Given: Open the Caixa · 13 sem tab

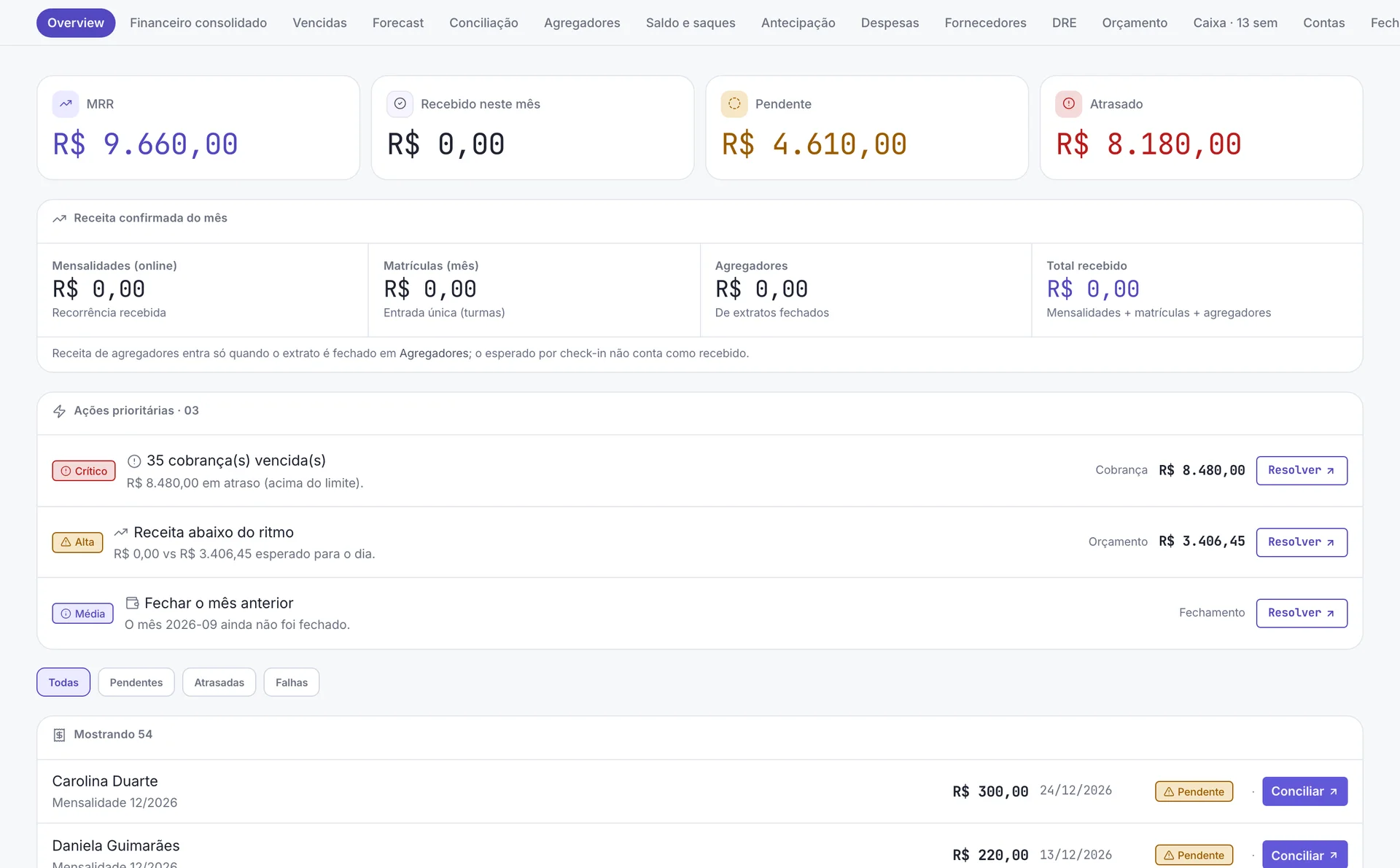Looking at the screenshot, I should [x=1236, y=23].
